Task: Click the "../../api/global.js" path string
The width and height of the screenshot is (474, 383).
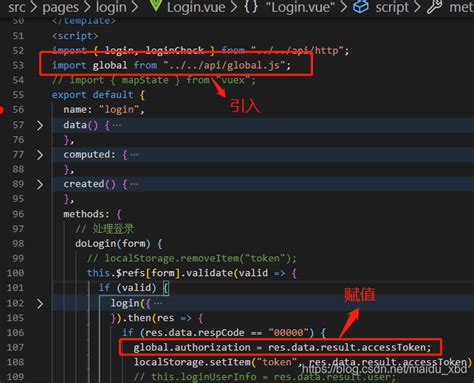Action: [x=224, y=65]
